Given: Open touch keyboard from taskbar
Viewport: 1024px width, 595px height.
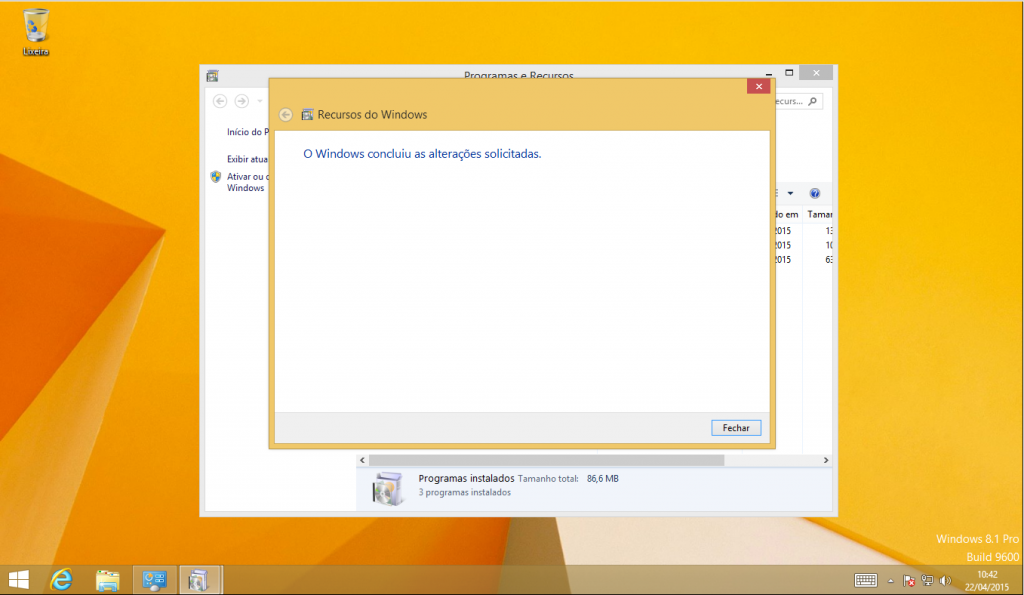Looking at the screenshot, I should click(x=865, y=580).
